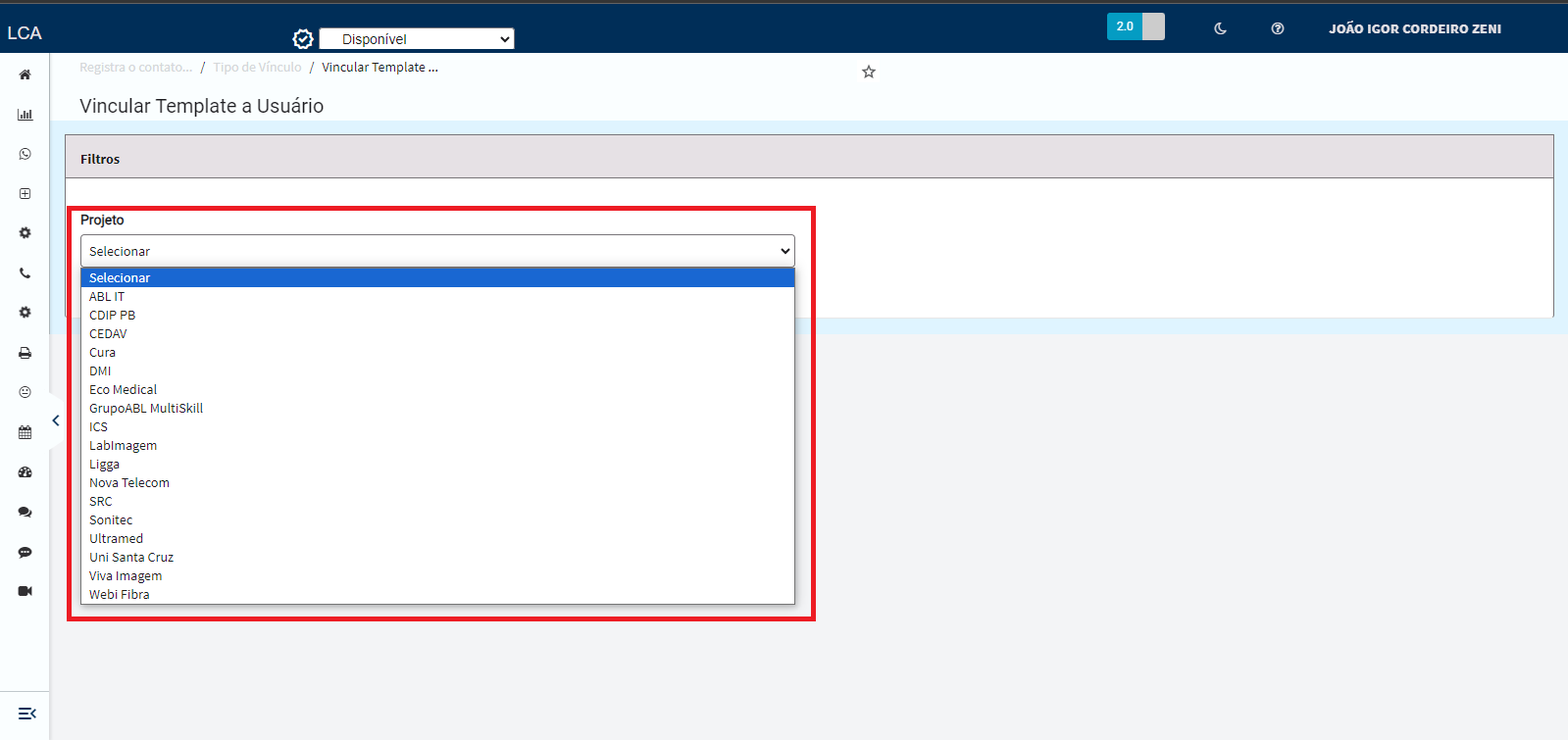Open the bar chart reports icon

click(x=25, y=115)
